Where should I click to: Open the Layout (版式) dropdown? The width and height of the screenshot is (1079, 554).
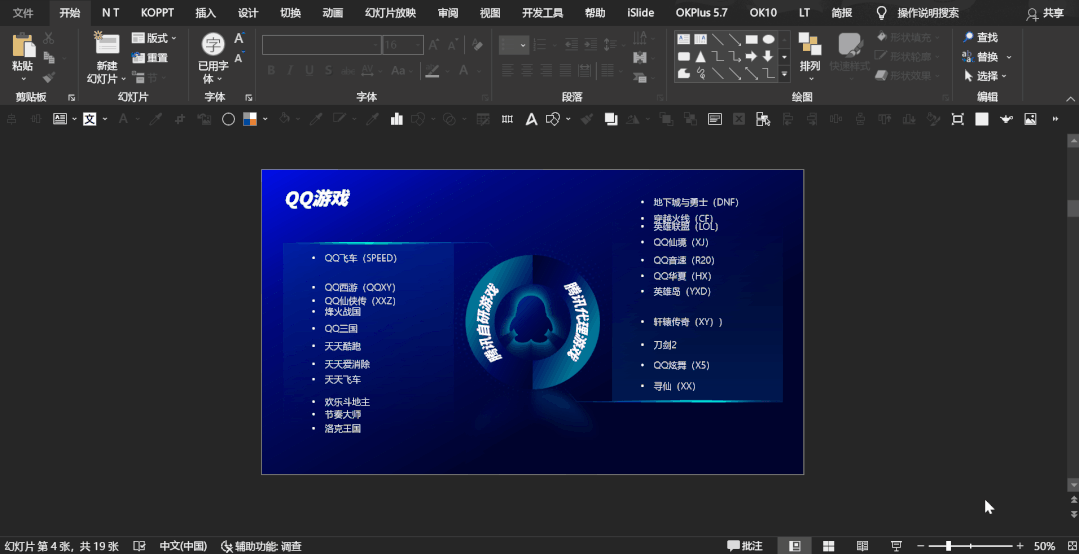(154, 38)
